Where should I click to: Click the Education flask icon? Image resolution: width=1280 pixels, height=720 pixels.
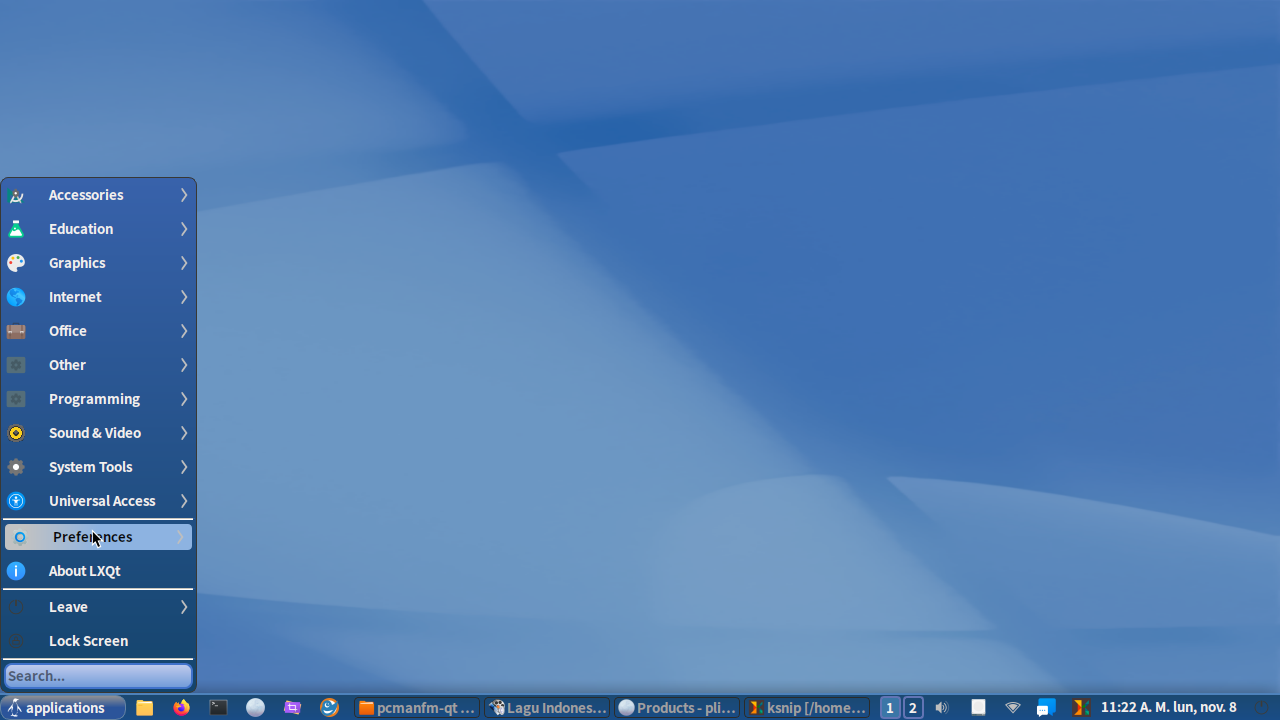coord(16,229)
